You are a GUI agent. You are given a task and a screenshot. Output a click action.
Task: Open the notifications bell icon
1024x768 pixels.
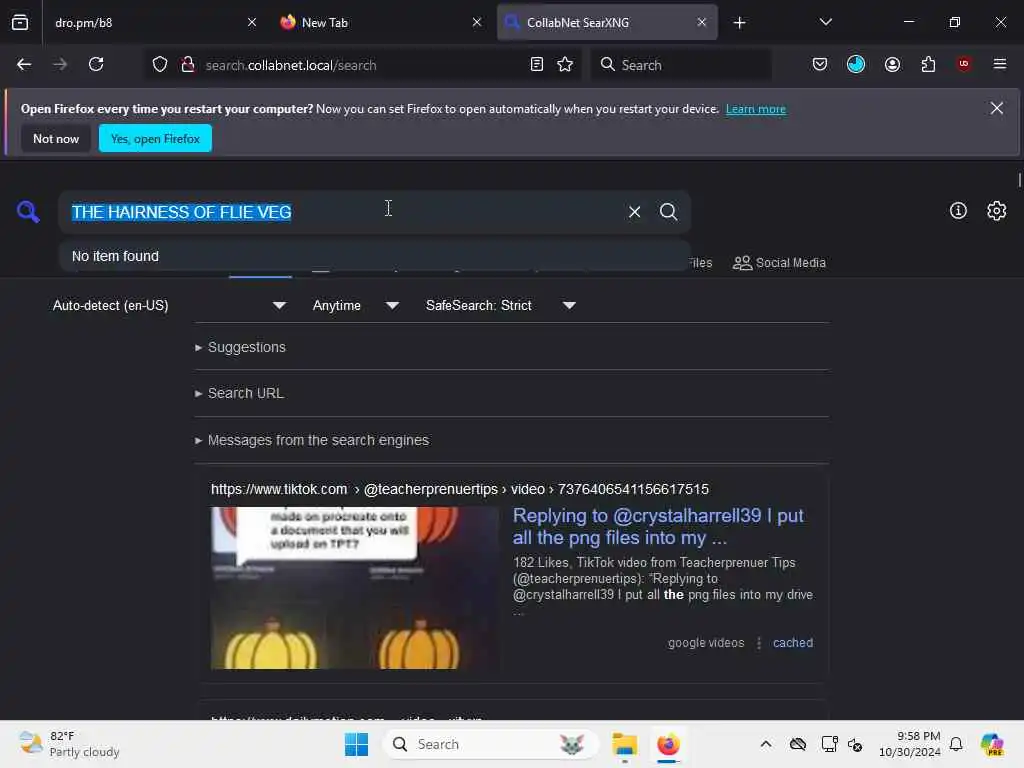click(x=955, y=744)
